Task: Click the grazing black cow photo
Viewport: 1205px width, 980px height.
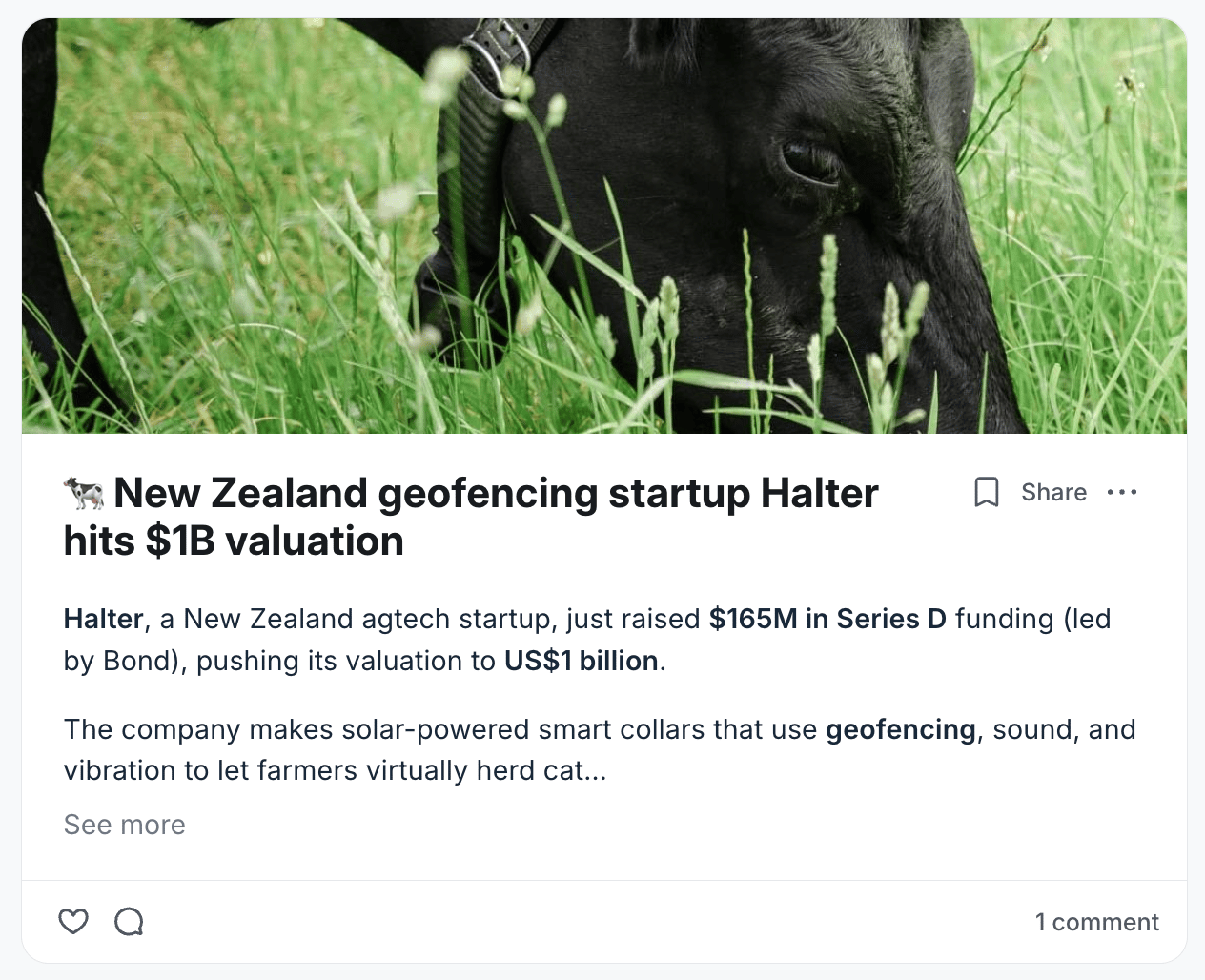Action: (x=604, y=226)
